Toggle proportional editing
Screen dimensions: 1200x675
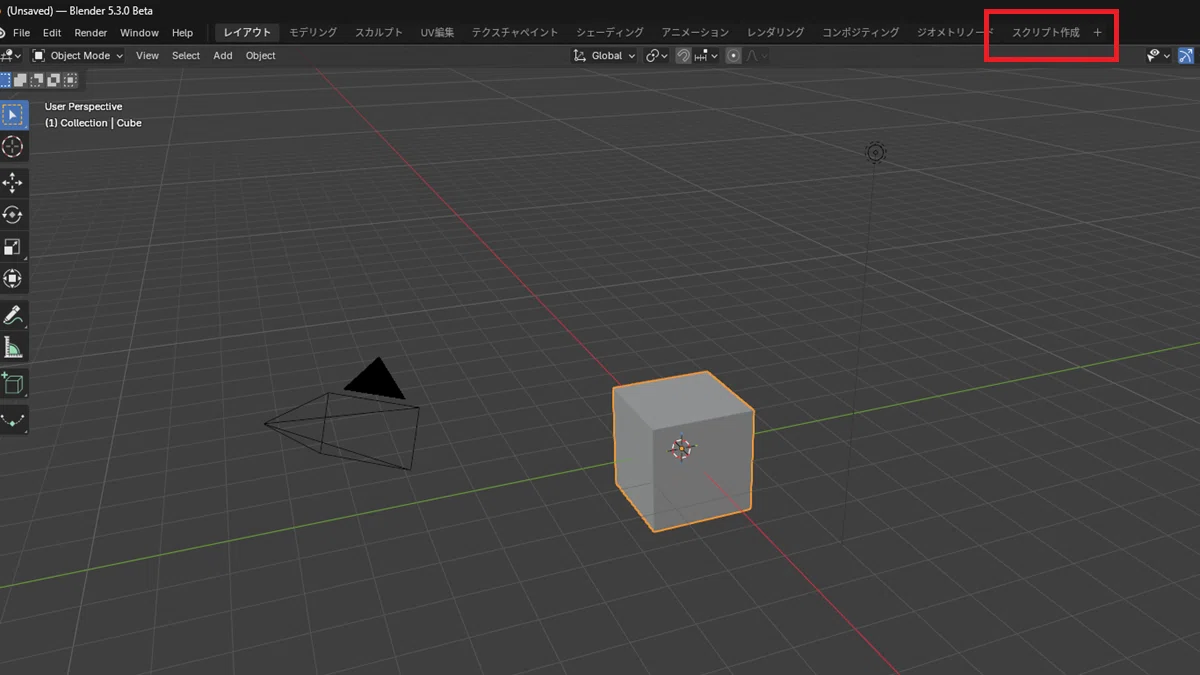click(734, 56)
